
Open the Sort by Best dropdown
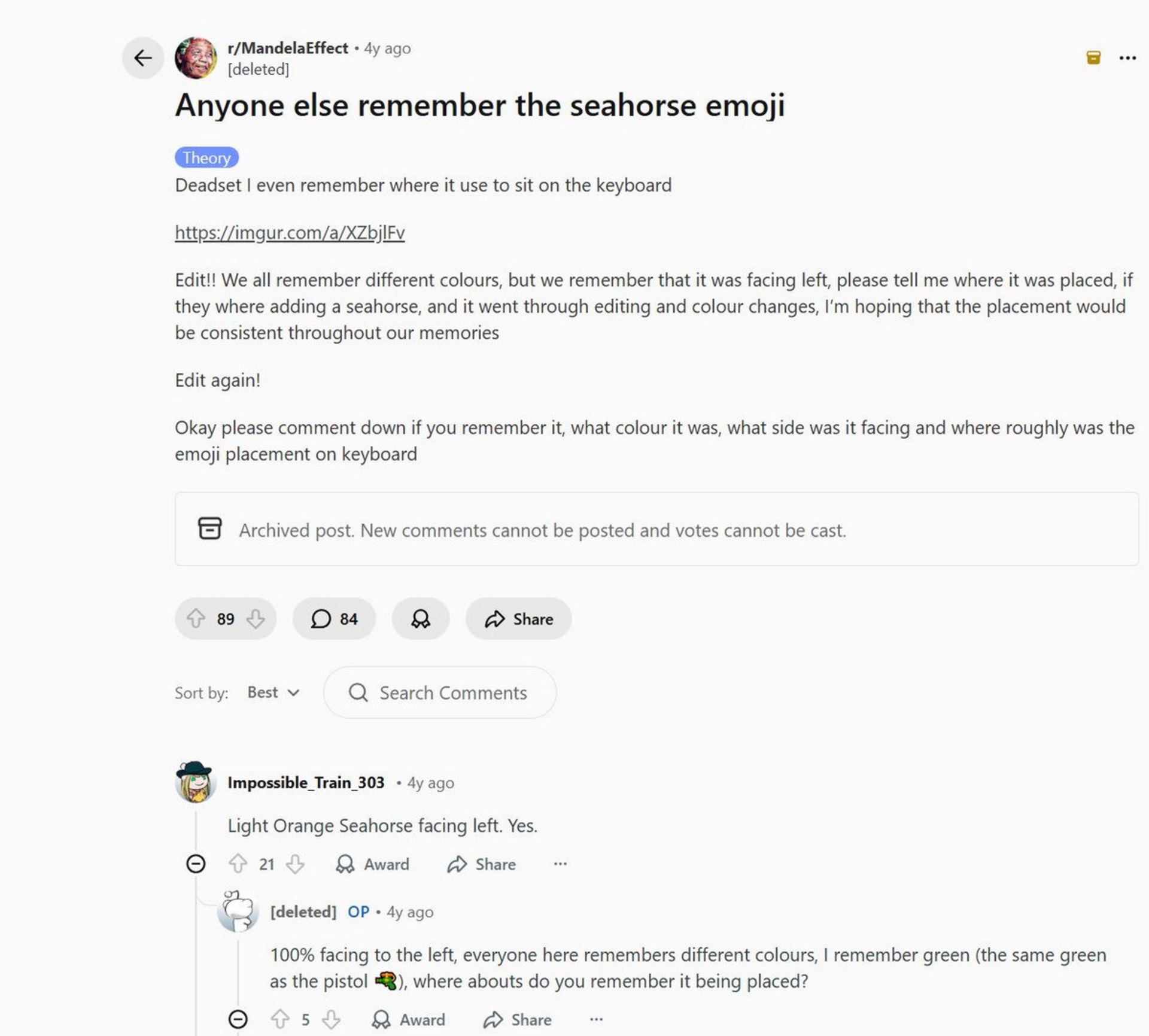273,692
